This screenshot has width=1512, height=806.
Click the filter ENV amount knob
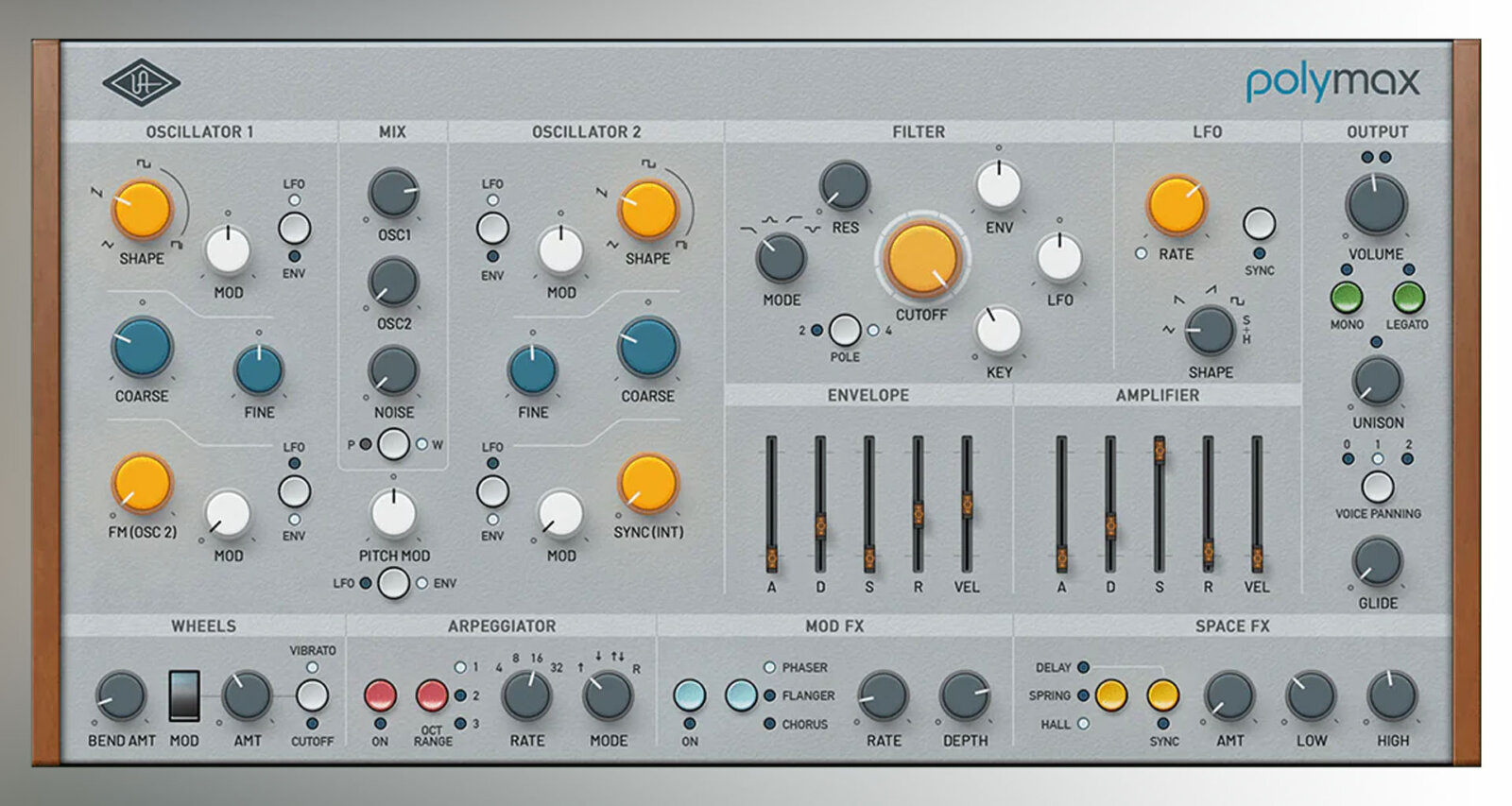point(998,184)
